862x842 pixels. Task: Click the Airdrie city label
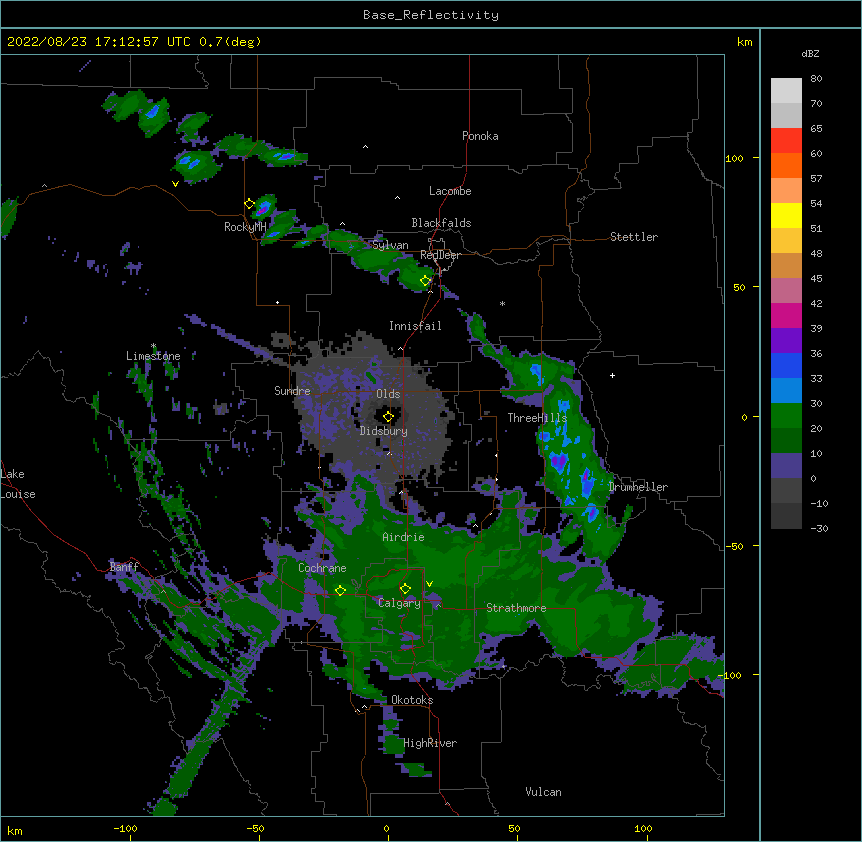[x=403, y=537]
